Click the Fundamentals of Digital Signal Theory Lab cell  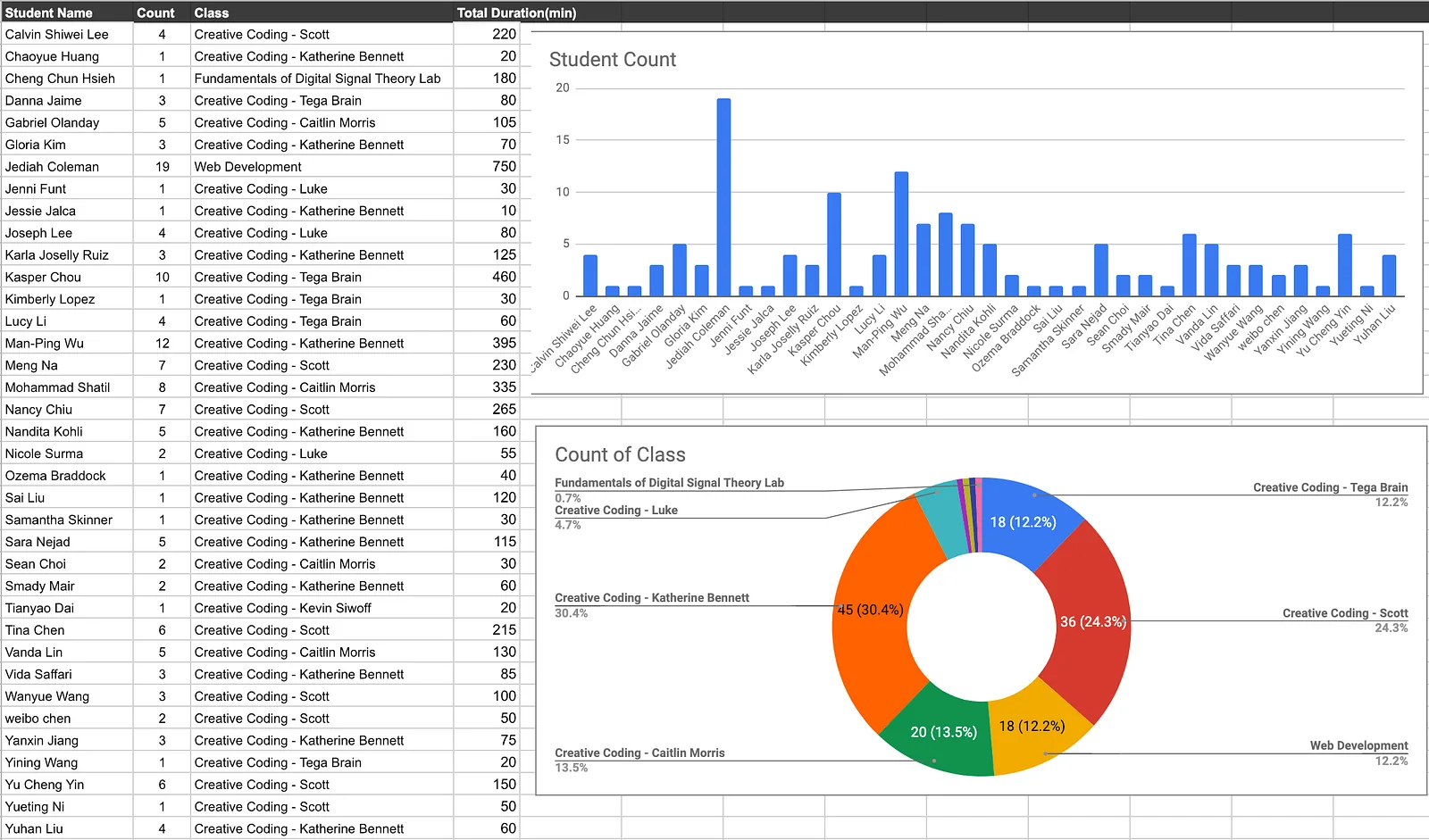322,79
